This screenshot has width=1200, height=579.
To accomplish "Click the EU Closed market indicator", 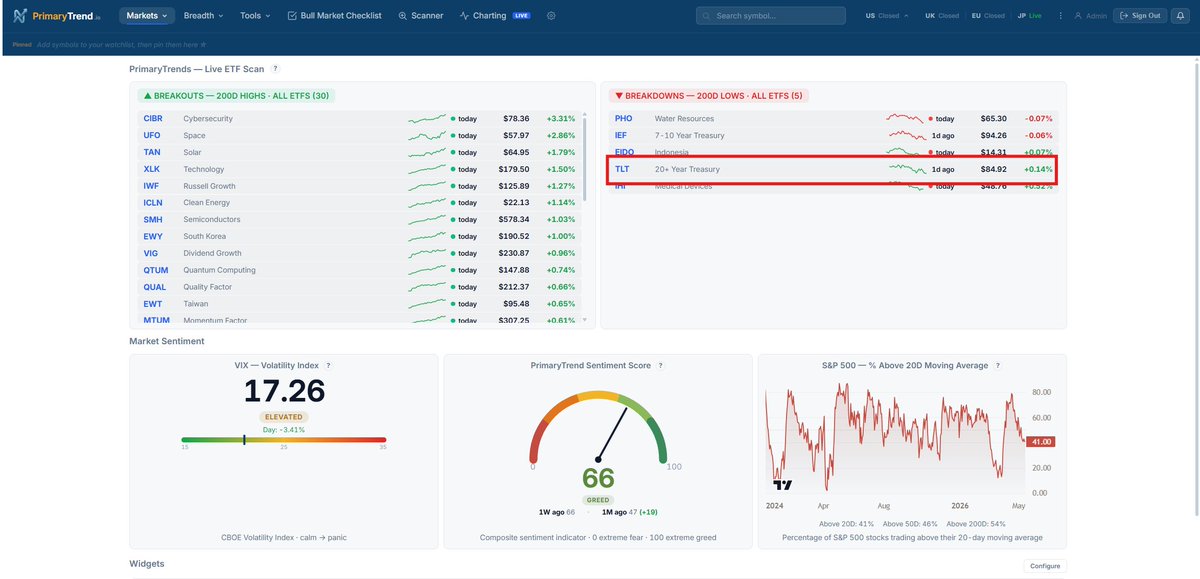I will tap(987, 16).
